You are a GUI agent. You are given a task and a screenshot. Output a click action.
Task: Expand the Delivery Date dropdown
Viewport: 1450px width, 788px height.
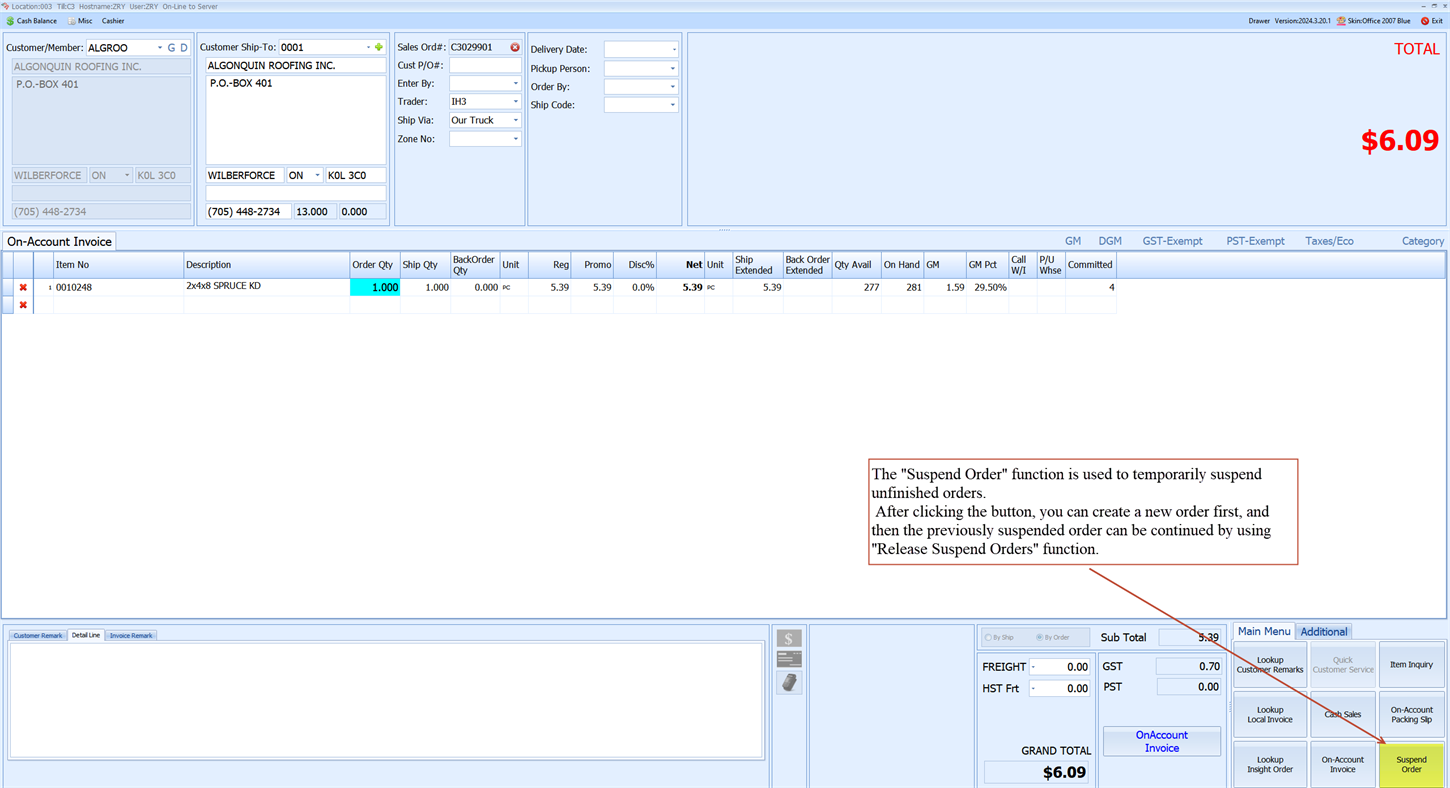673,50
